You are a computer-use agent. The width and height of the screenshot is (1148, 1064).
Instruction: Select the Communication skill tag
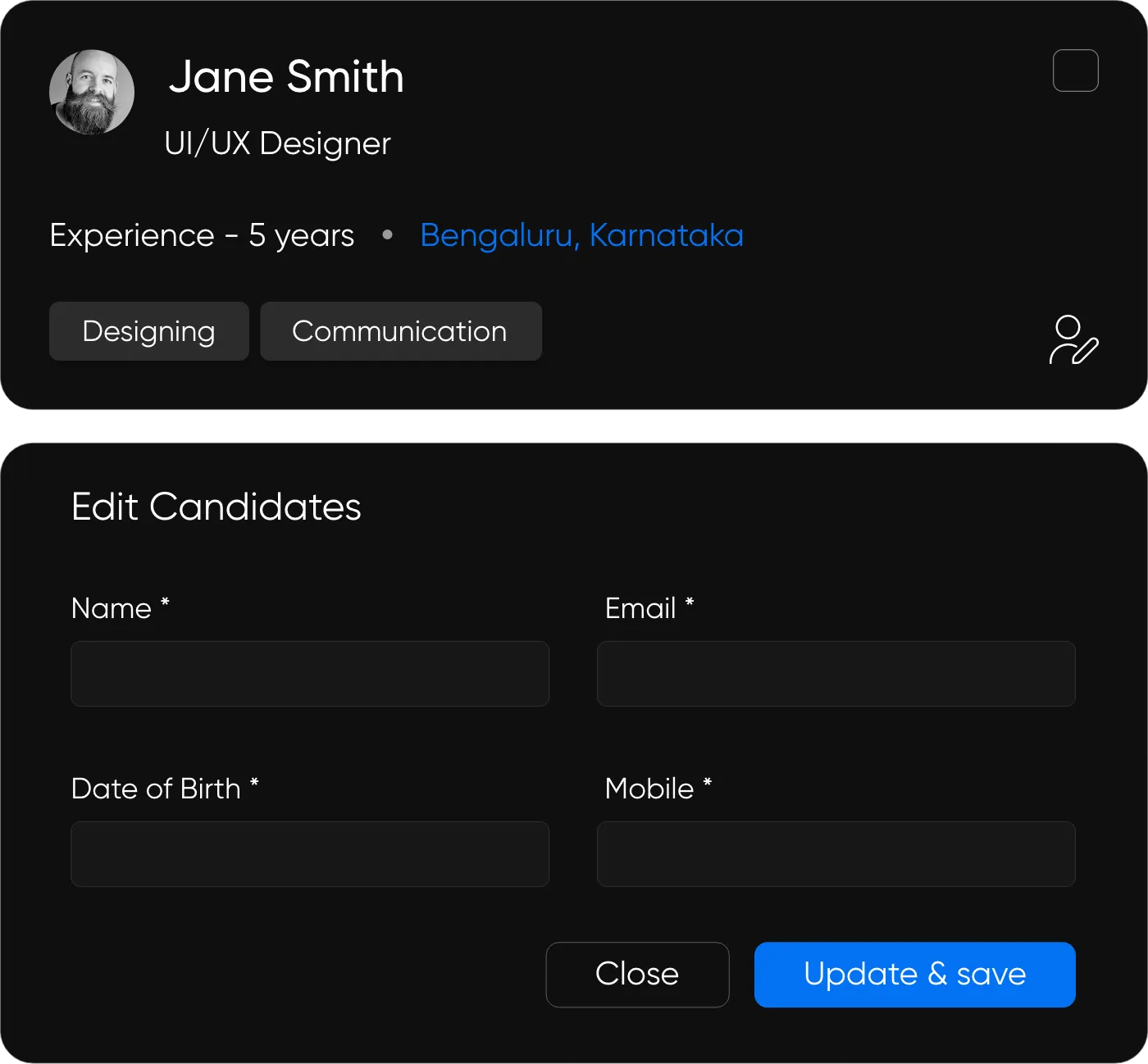tap(400, 331)
